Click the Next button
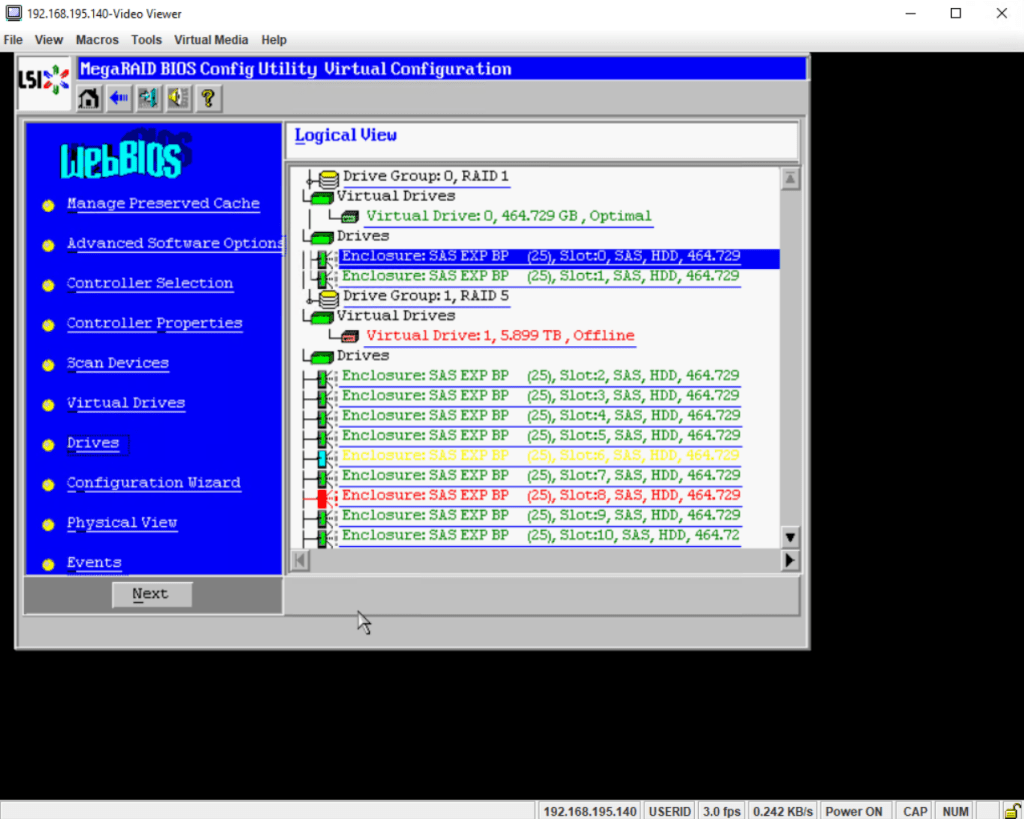Viewport: 1024px width, 819px height. pos(152,594)
